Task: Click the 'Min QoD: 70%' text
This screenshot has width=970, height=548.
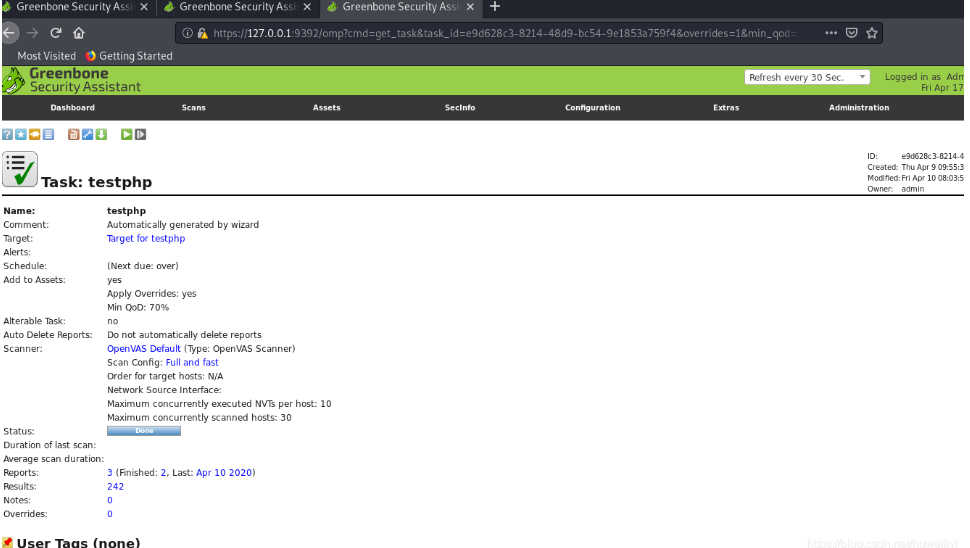Action: 138,307
